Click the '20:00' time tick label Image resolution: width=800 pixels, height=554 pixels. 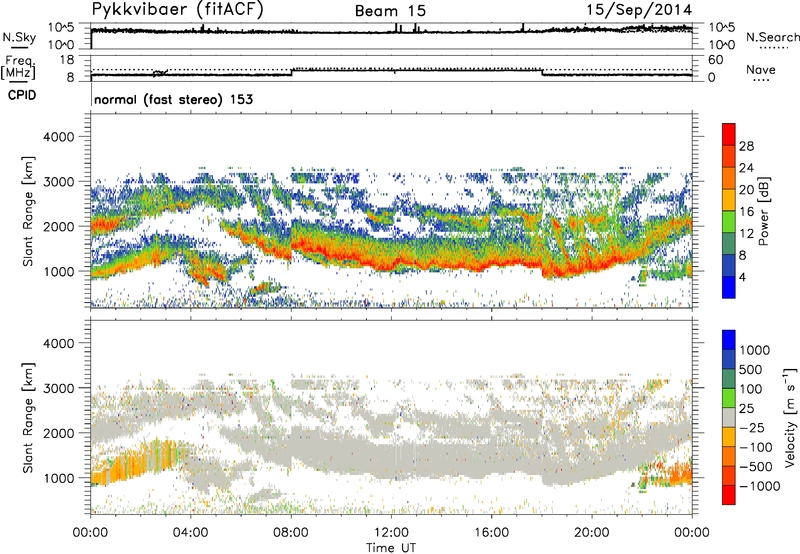(x=591, y=533)
